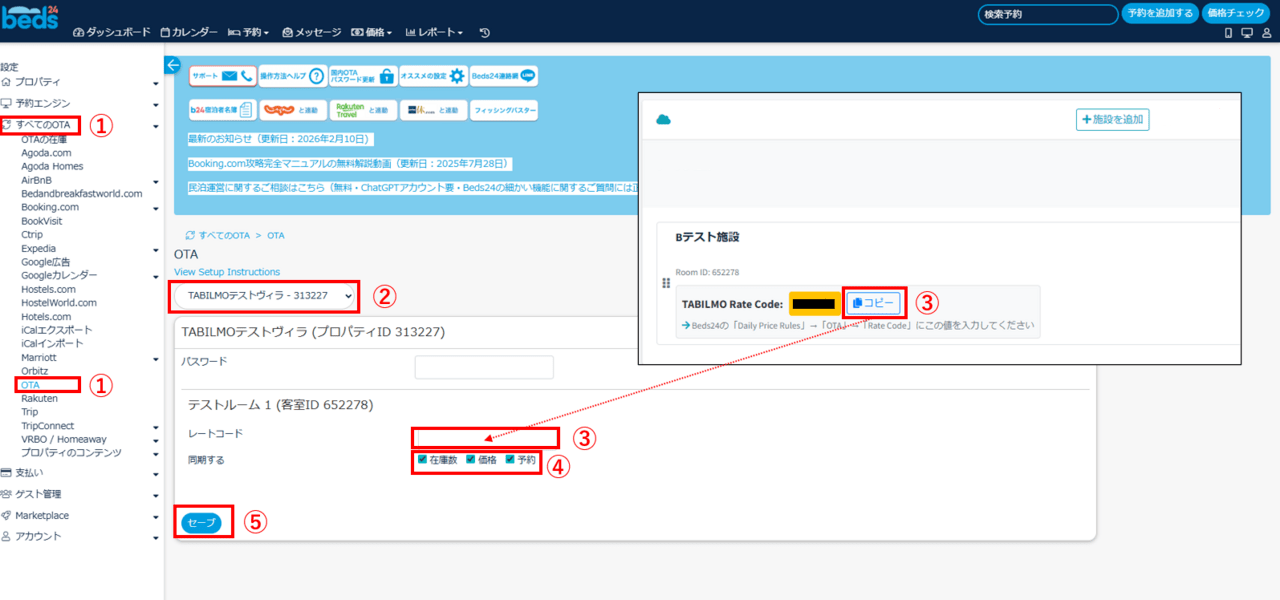The width and height of the screenshot is (1280, 600).
Task: Click the history clock icon in top navigation
Action: (x=485, y=32)
